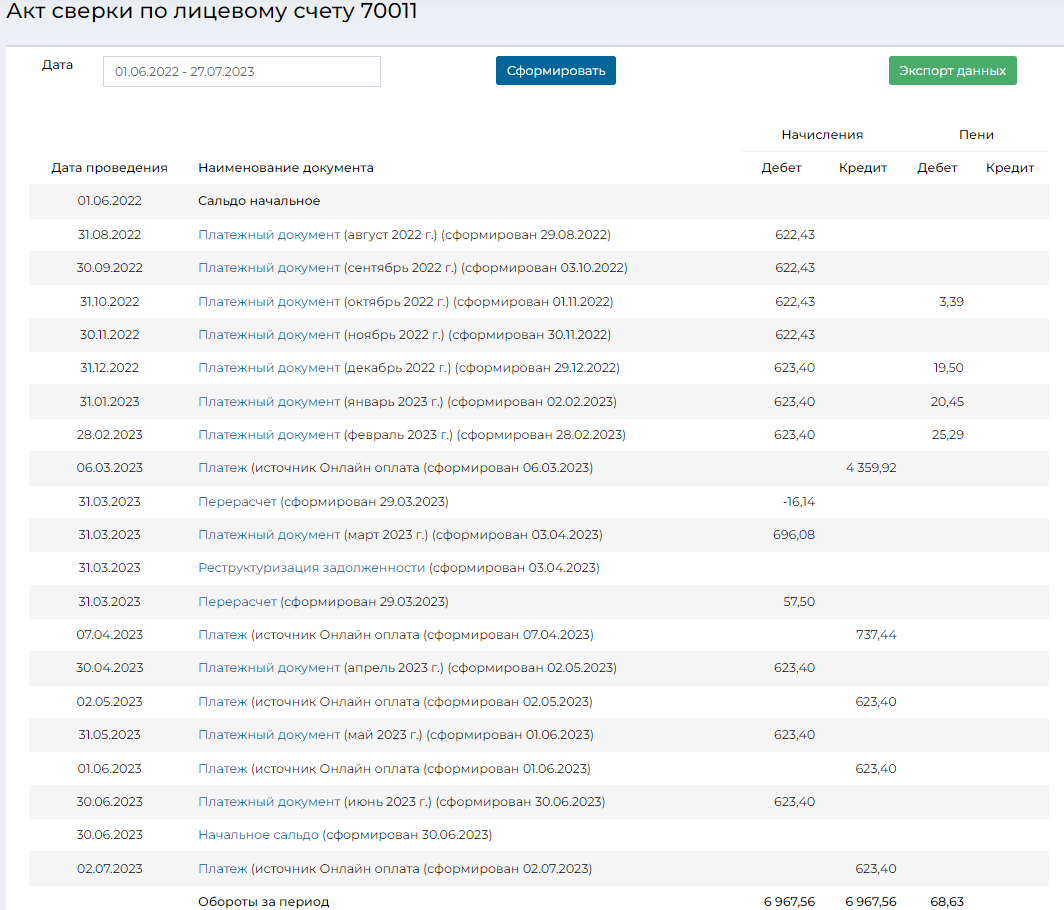Open Платежный документ for апрель 2023
1064x910 pixels.
pyautogui.click(x=269, y=668)
